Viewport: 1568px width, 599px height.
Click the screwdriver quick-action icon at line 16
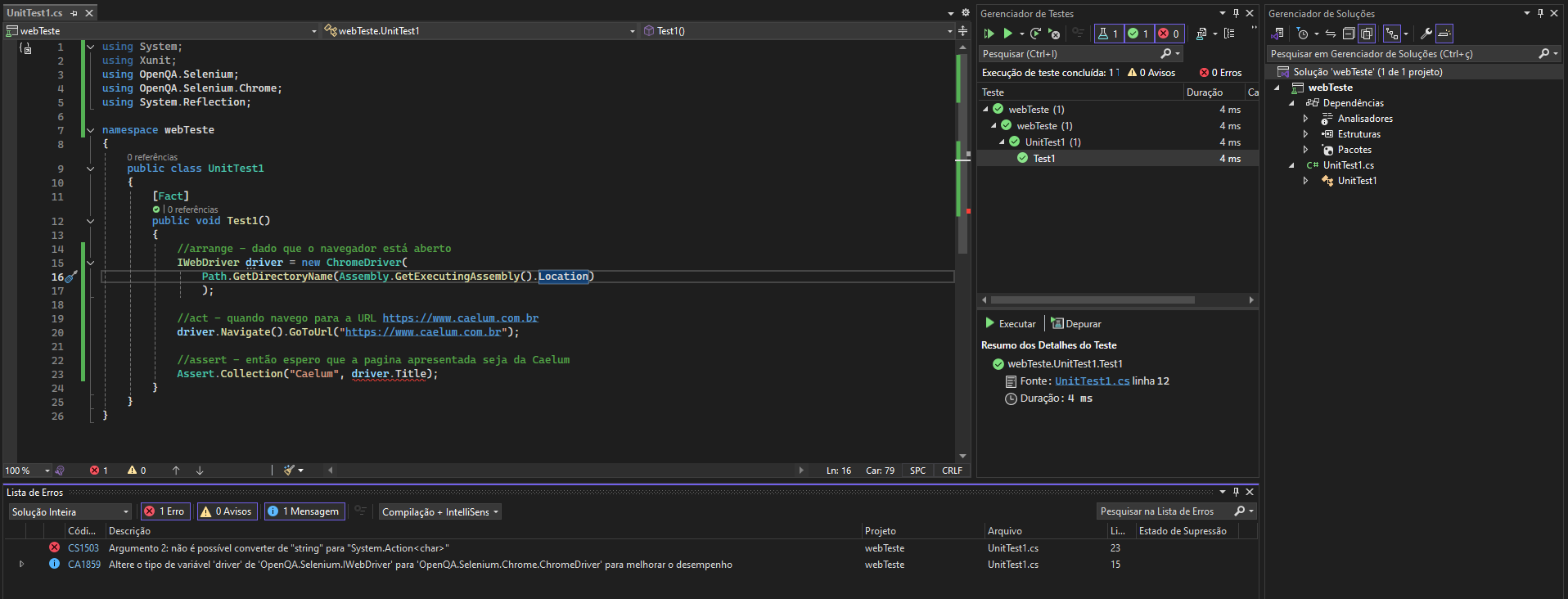(x=71, y=277)
